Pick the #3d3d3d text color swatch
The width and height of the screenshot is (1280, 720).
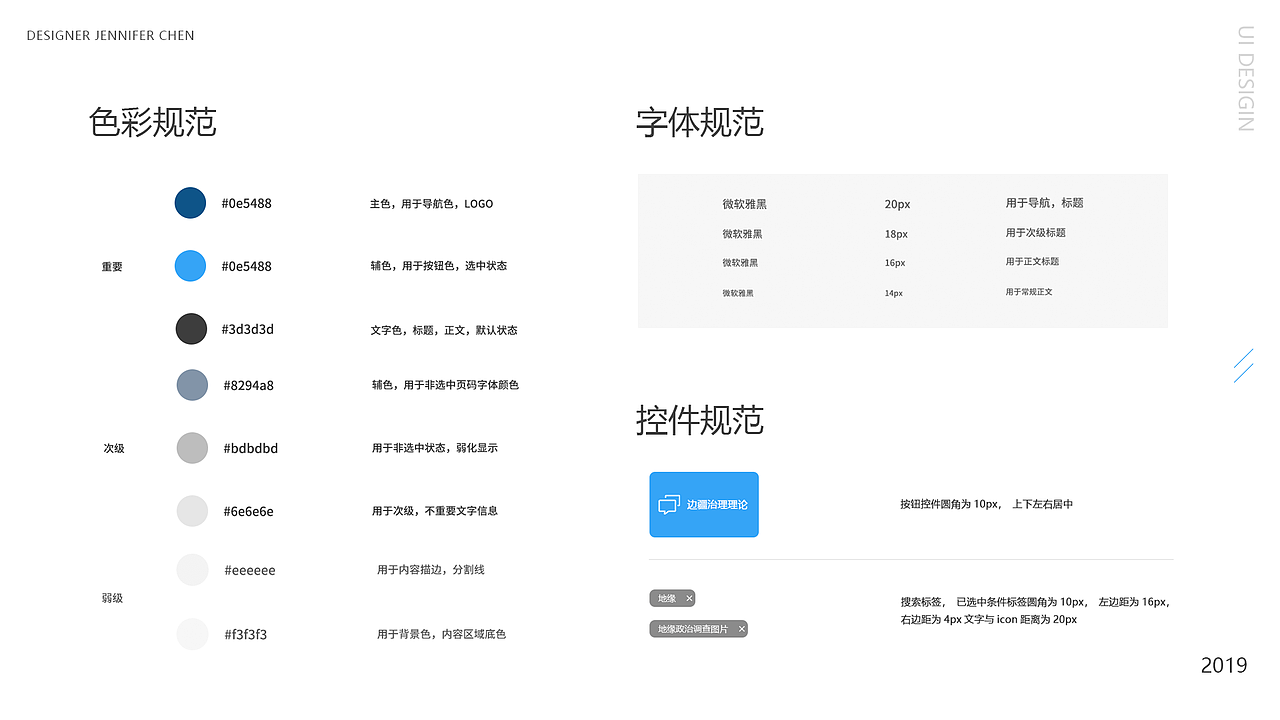pos(191,329)
